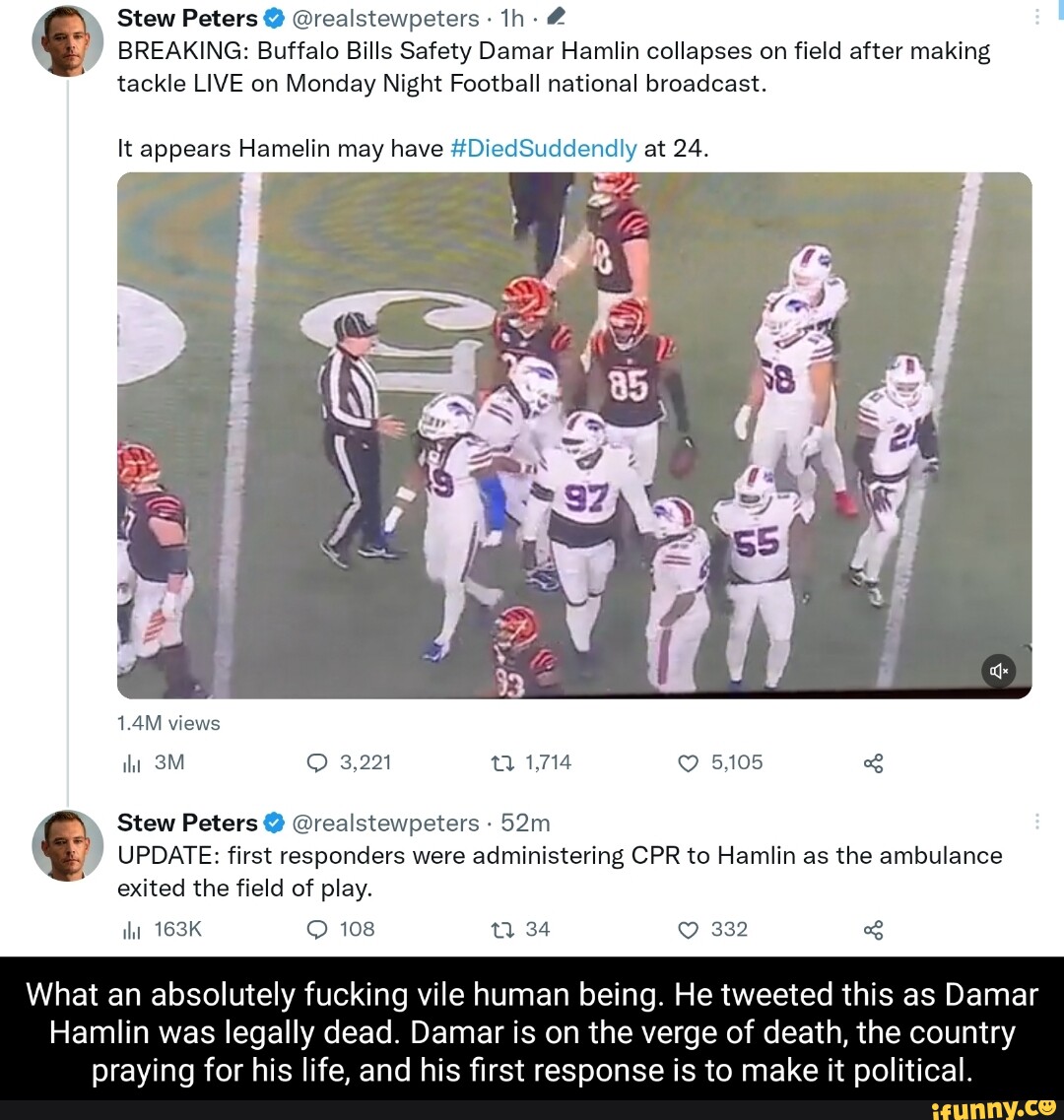Share the first tweet

tap(872, 764)
